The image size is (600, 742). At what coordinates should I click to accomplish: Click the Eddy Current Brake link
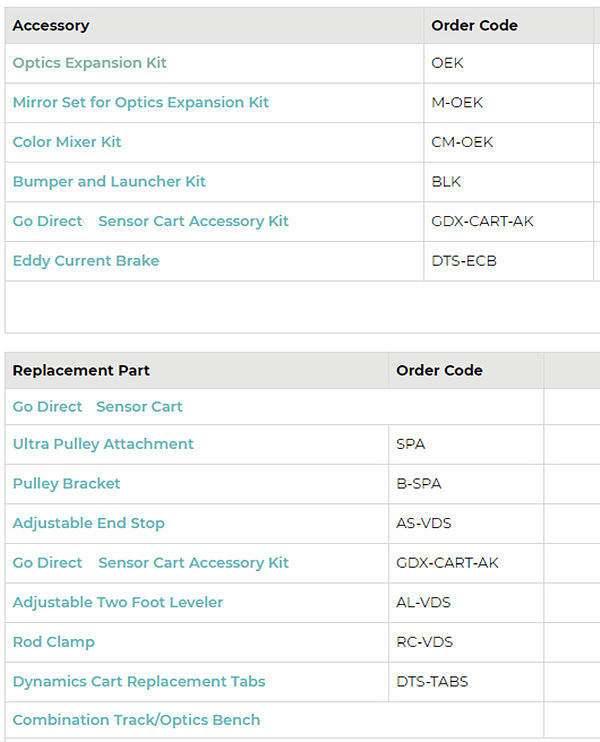pyautogui.click(x=86, y=261)
